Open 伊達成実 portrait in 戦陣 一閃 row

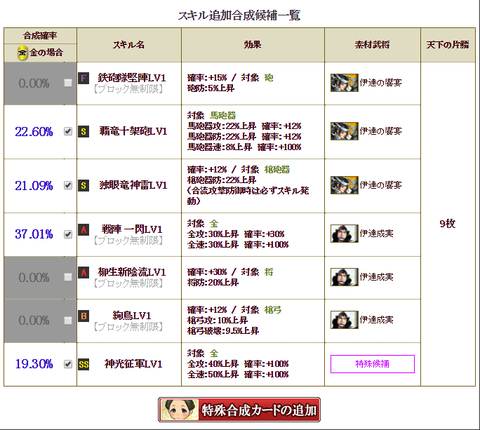pyautogui.click(x=344, y=233)
